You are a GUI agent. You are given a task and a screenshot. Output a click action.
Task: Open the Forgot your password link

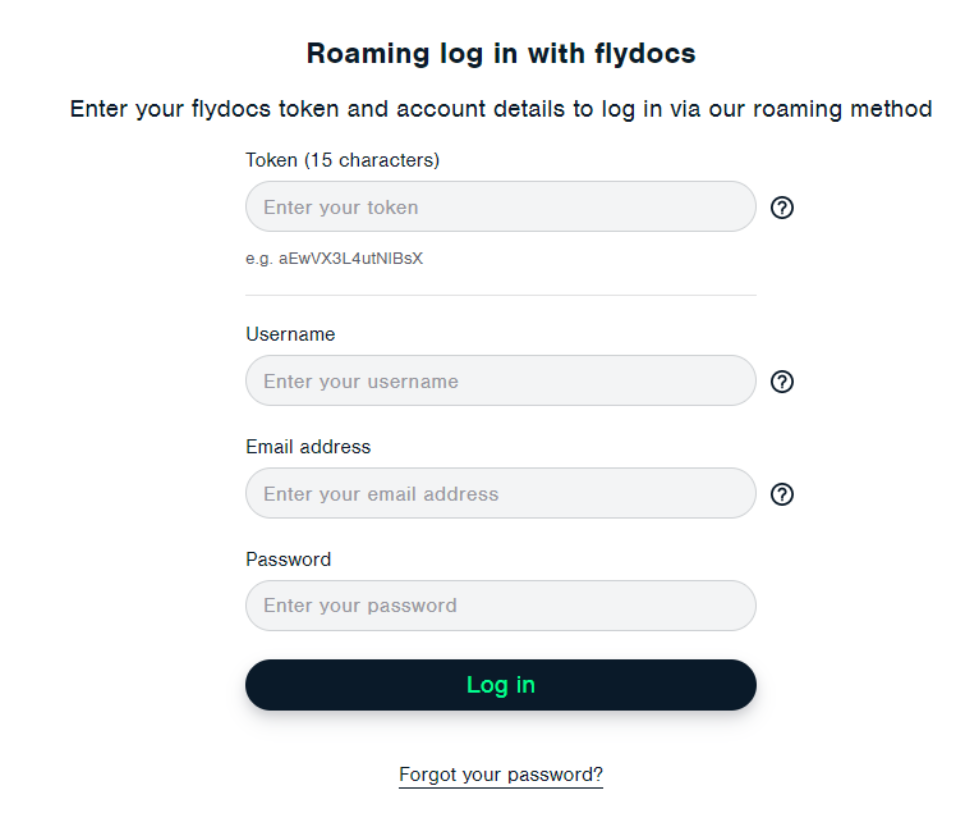pyautogui.click(x=500, y=774)
